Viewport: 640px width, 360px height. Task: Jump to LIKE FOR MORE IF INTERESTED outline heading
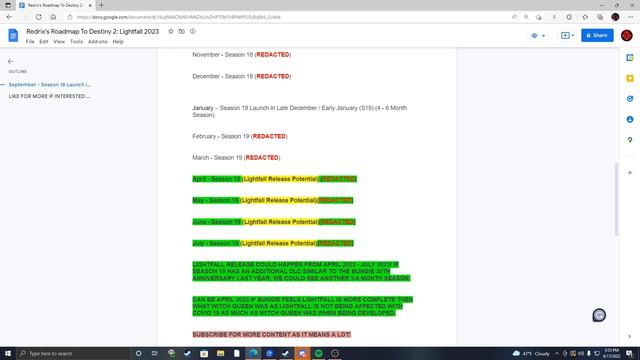click(49, 96)
